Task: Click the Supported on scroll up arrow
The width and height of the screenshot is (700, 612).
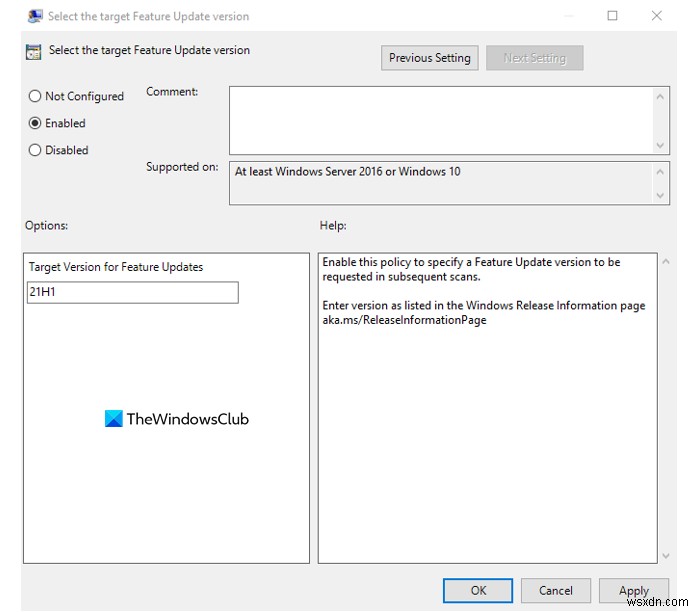Action: (x=660, y=172)
